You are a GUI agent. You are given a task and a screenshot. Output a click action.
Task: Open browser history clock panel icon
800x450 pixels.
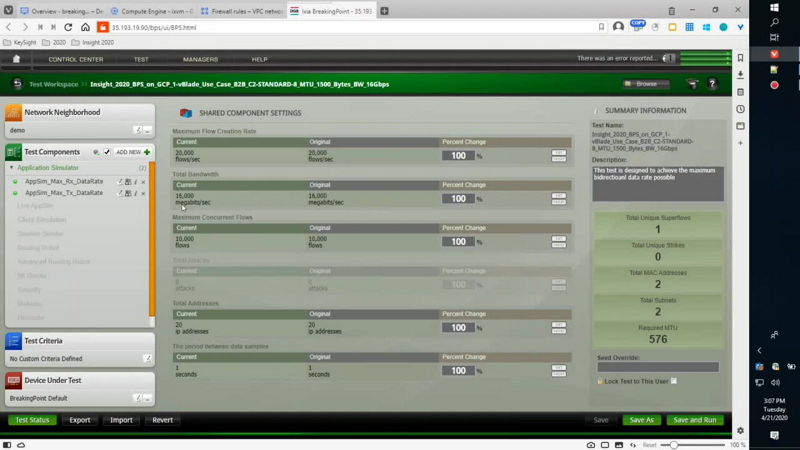click(740, 109)
